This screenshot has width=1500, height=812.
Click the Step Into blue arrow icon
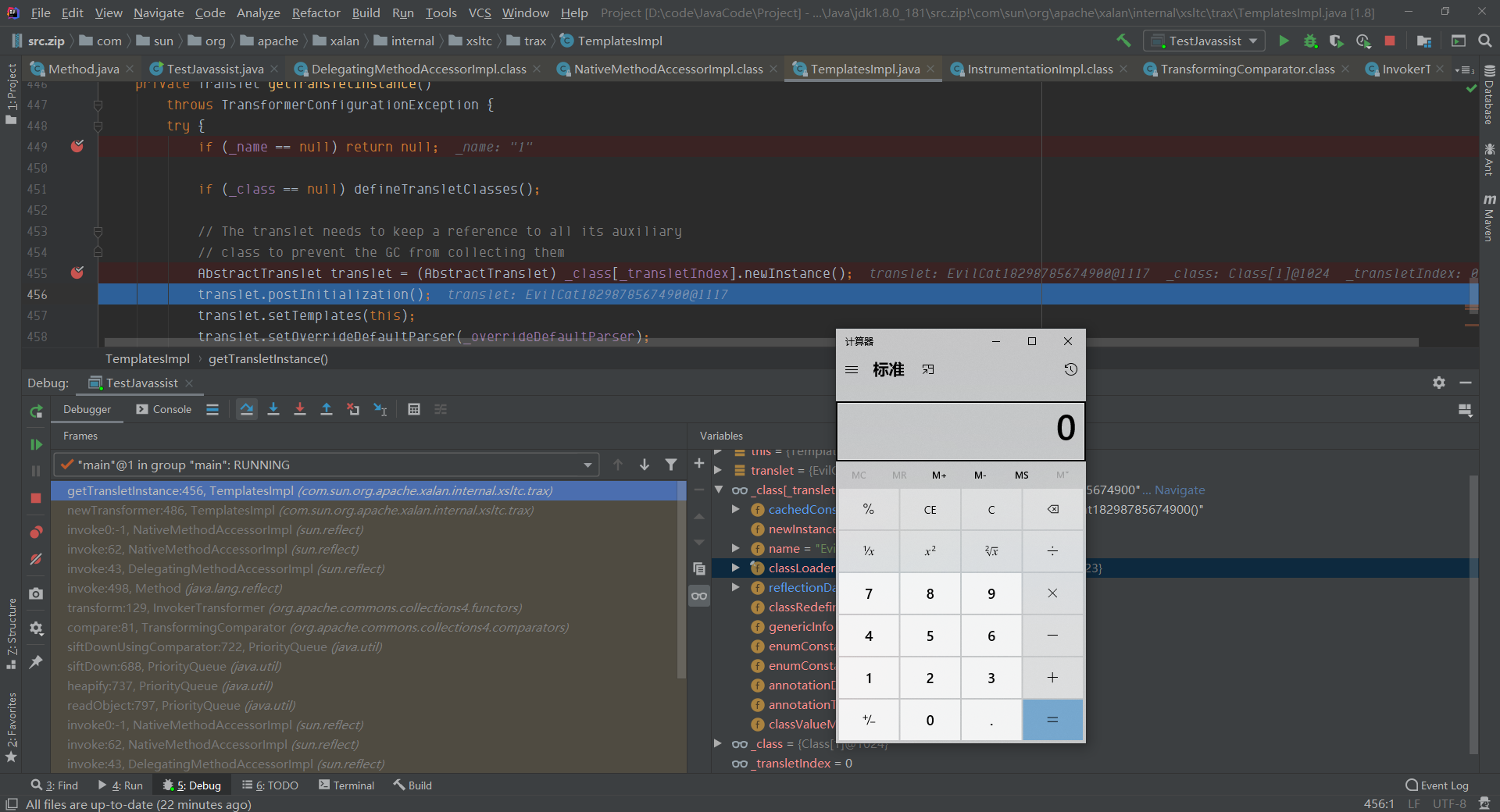coord(273,409)
